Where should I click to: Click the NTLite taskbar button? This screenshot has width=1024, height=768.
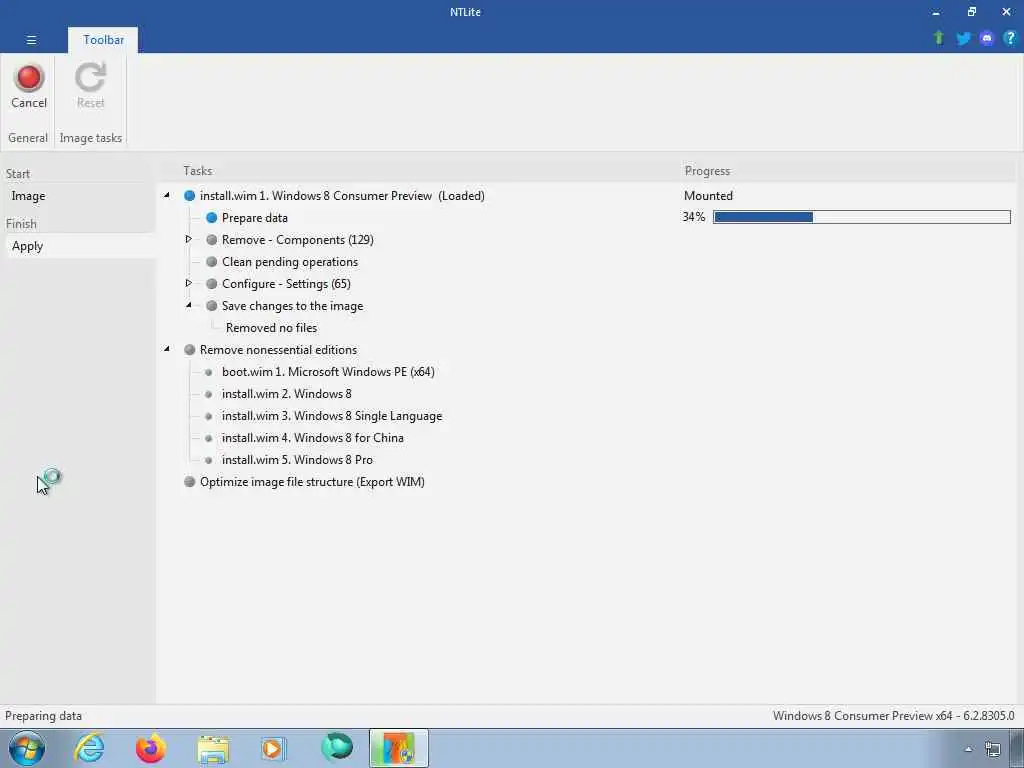(398, 748)
